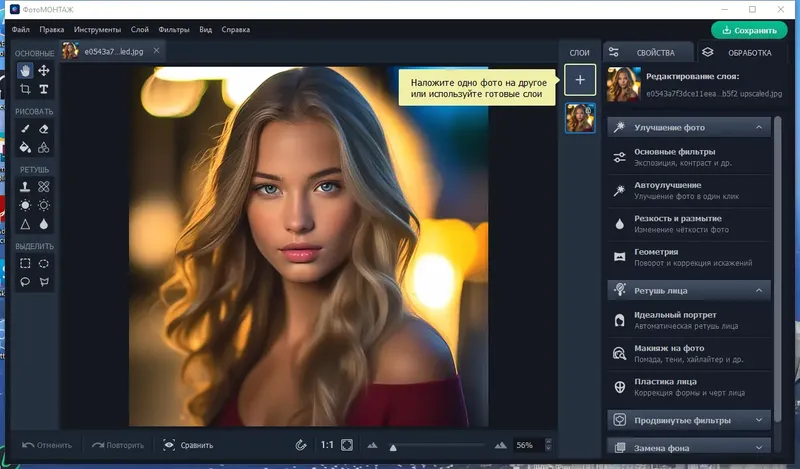Viewport: 800px width, 469px height.
Task: Click the green Сохранить button
Action: tap(749, 30)
